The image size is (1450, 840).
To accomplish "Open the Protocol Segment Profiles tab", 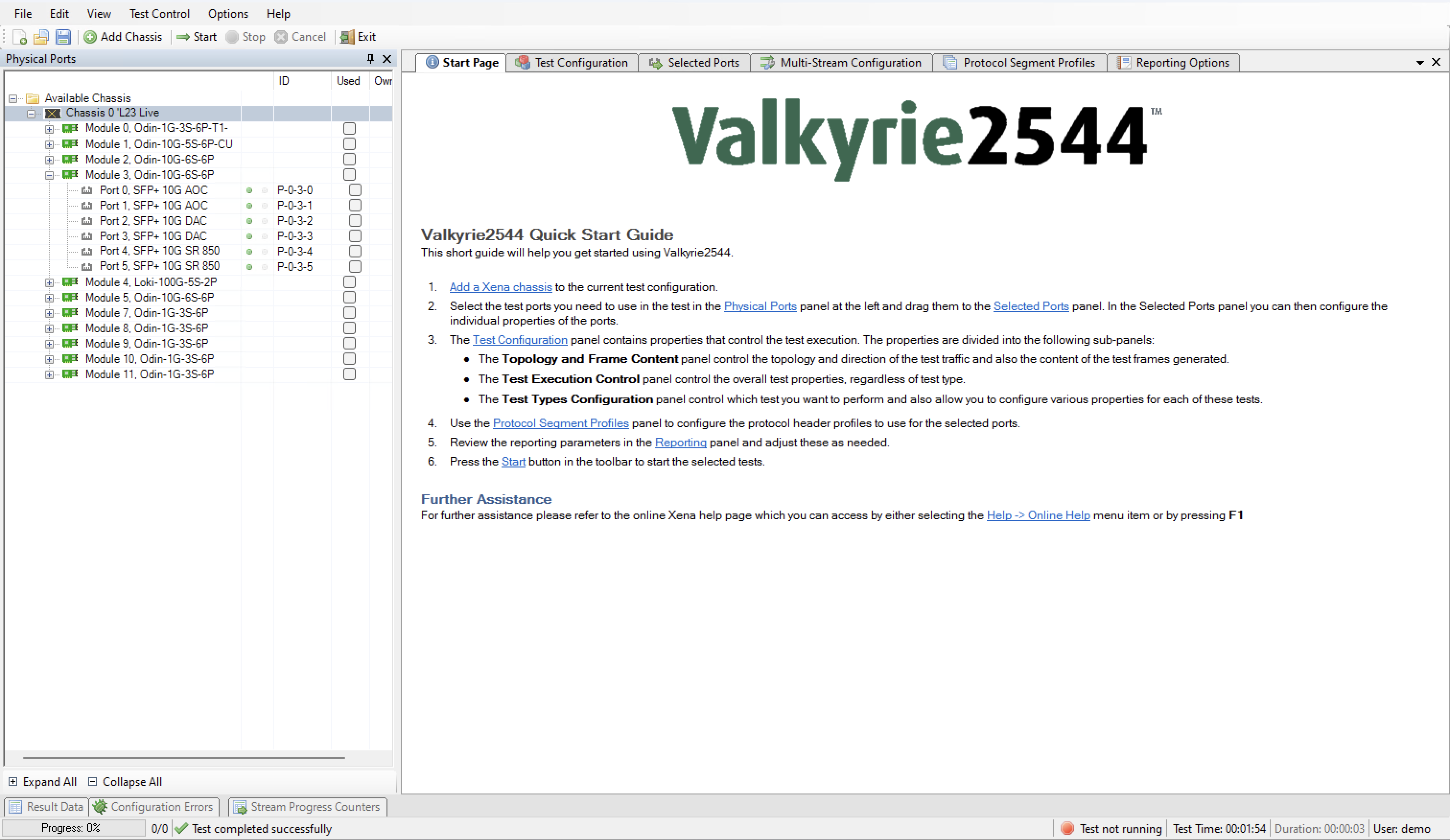I will 1019,62.
